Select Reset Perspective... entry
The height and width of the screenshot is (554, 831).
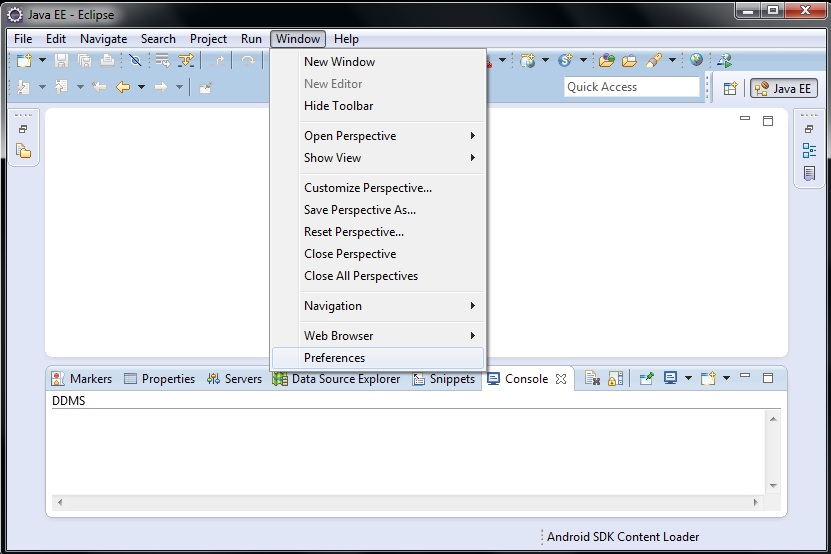378,232
